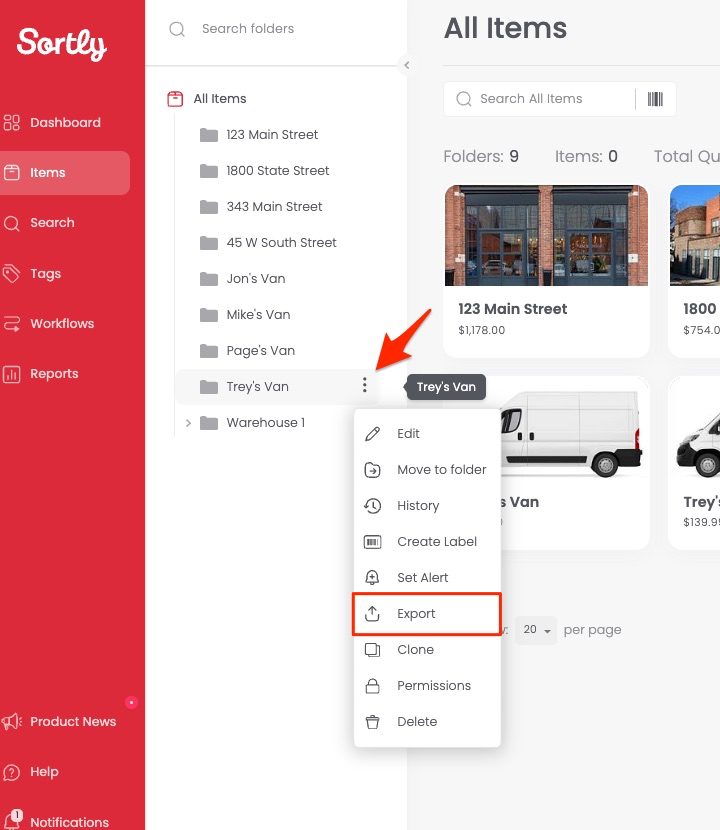Screen dimensions: 720x830
Task: Open the 123 Main Street building thumbnail
Action: click(x=546, y=236)
